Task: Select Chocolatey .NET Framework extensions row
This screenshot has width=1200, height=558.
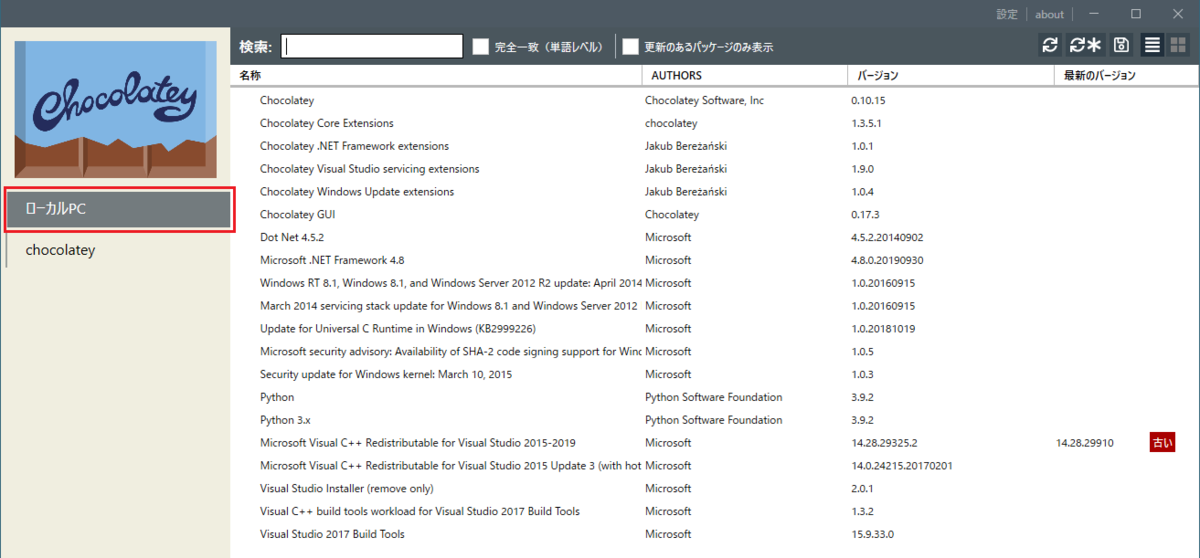Action: 715,146
